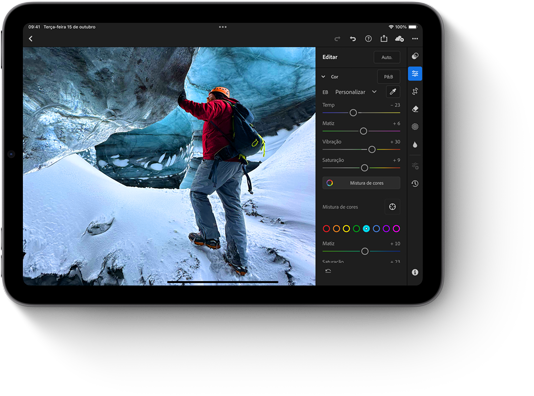Viewport: 534px width, 396px height.
Task: Select the white balance eyedropper
Action: click(x=393, y=92)
